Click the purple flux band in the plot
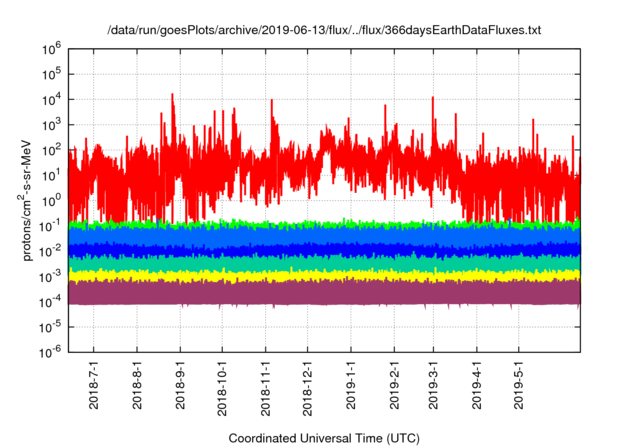Screen dimensions: 640x448 tap(324, 293)
